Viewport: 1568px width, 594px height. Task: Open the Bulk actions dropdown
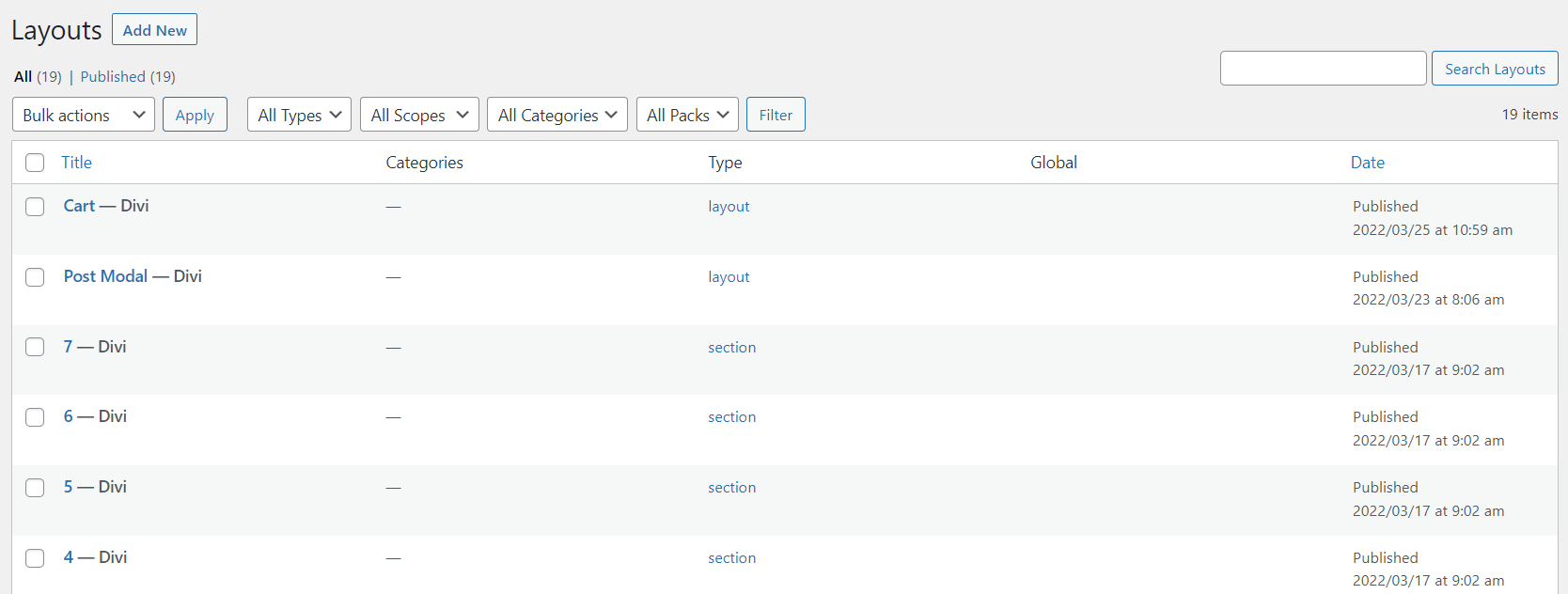click(x=84, y=115)
